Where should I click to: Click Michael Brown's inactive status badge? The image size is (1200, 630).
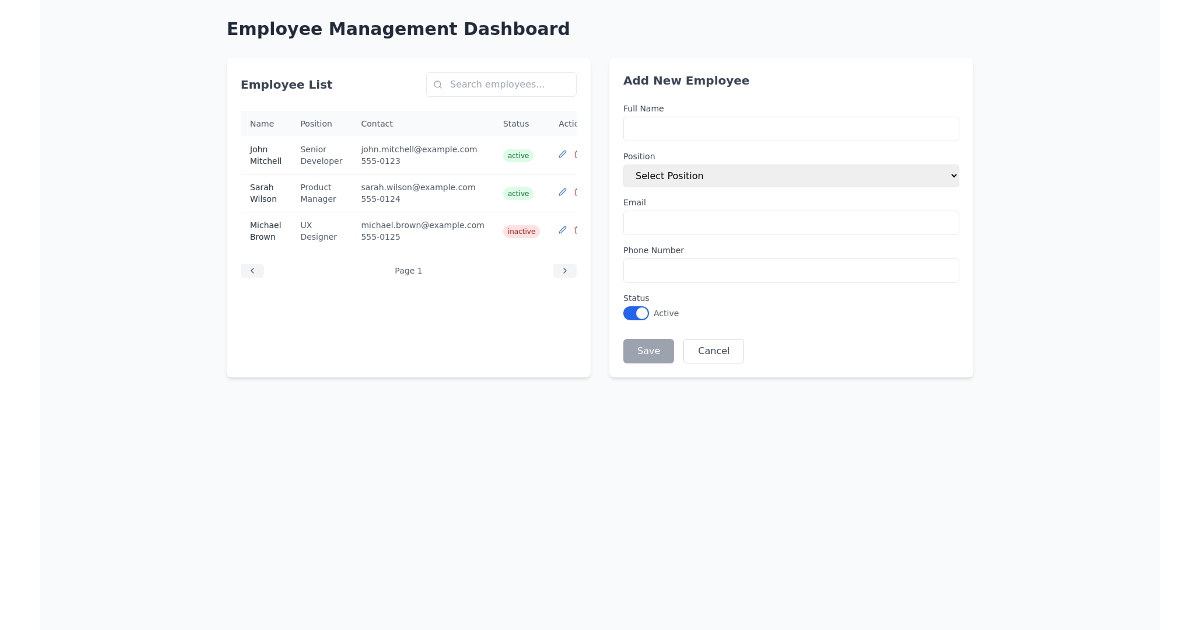point(521,231)
